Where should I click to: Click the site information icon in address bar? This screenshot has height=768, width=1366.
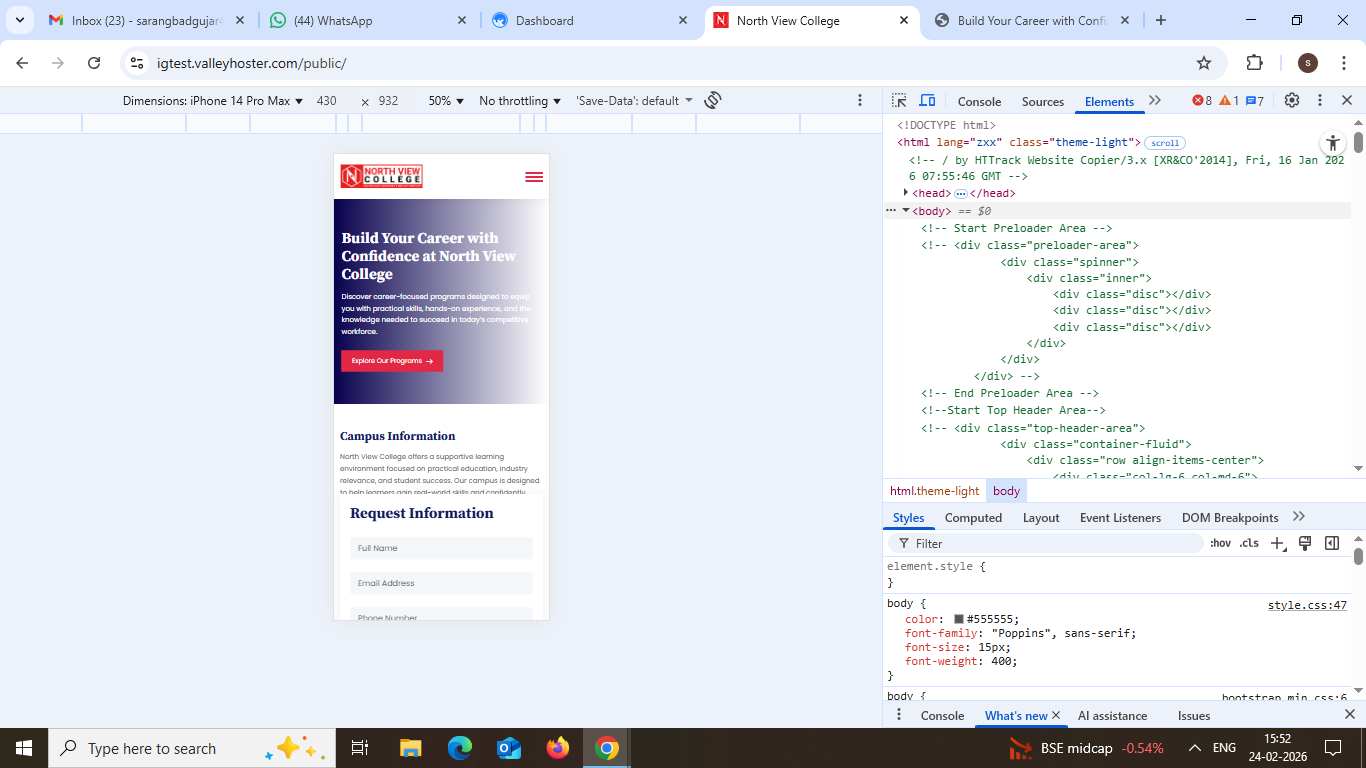137,63
